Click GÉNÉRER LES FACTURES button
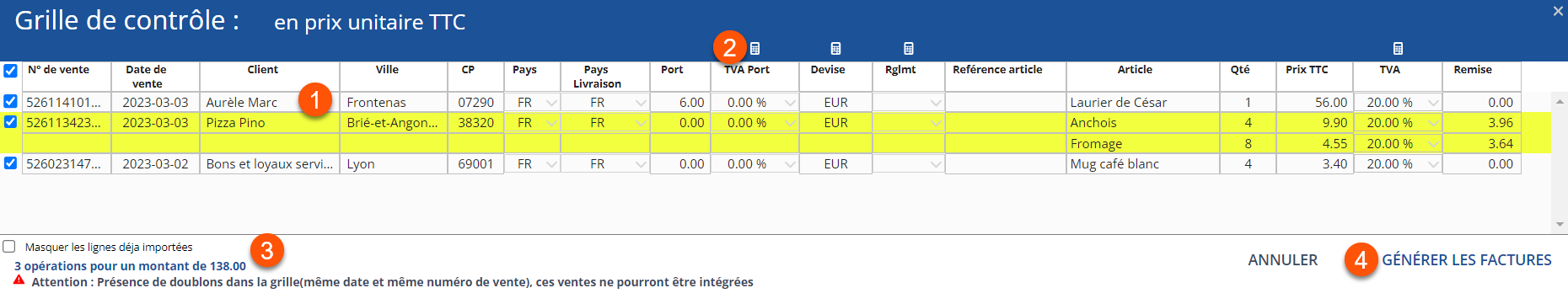 pyautogui.click(x=1466, y=260)
